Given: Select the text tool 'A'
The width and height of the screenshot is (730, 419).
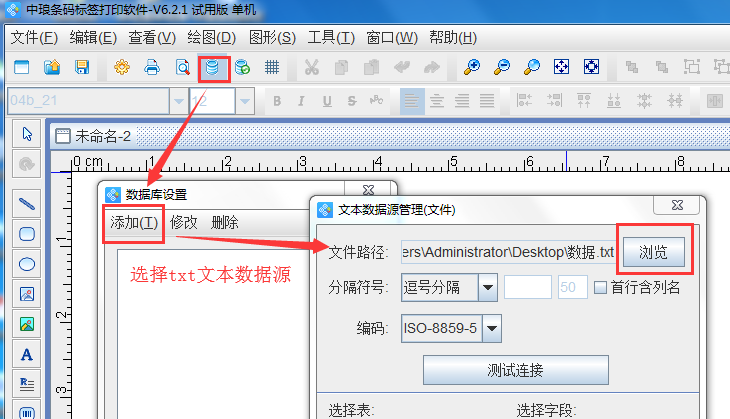Looking at the screenshot, I should pos(27,354).
